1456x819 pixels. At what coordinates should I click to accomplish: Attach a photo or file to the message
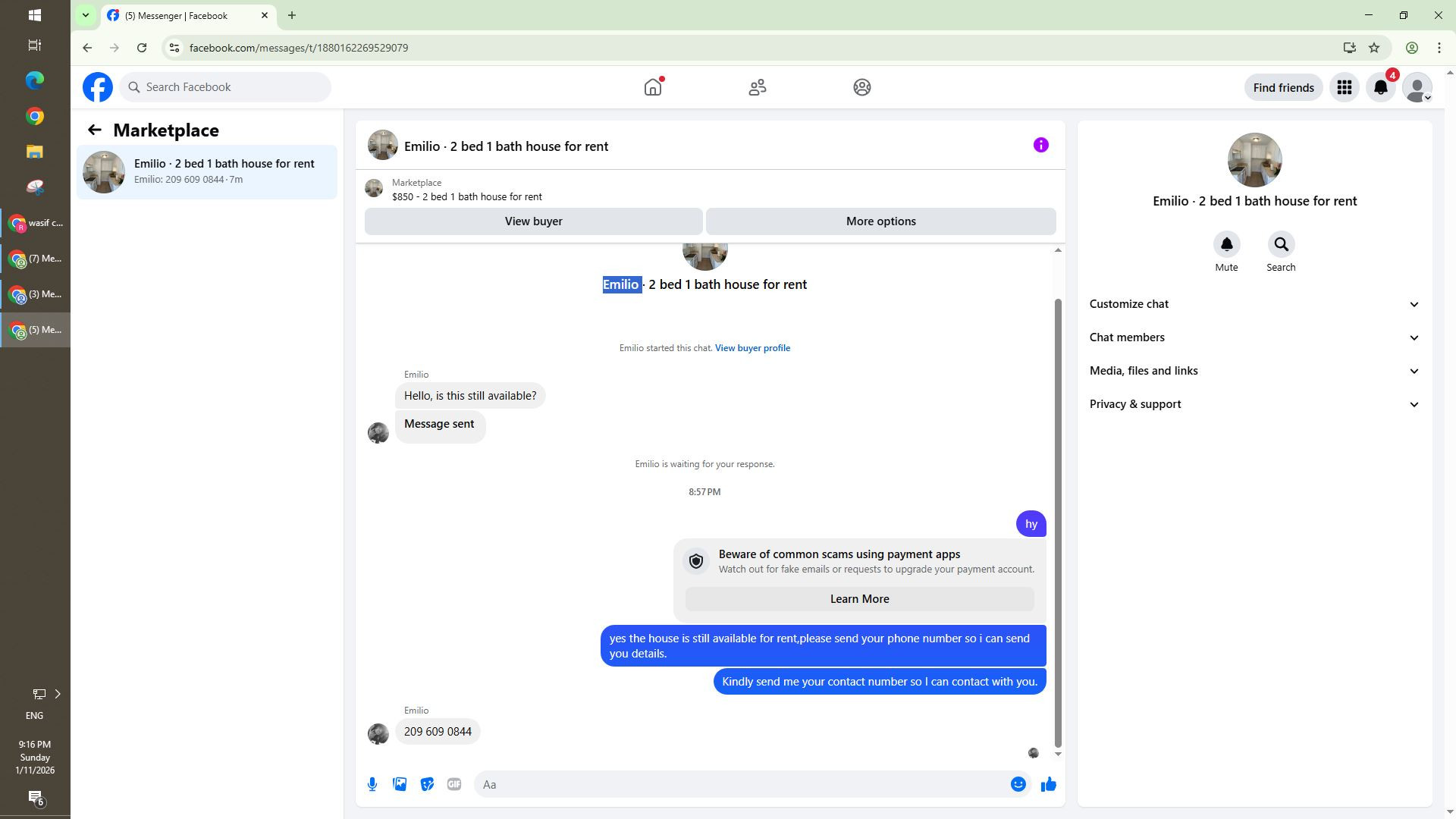[400, 784]
